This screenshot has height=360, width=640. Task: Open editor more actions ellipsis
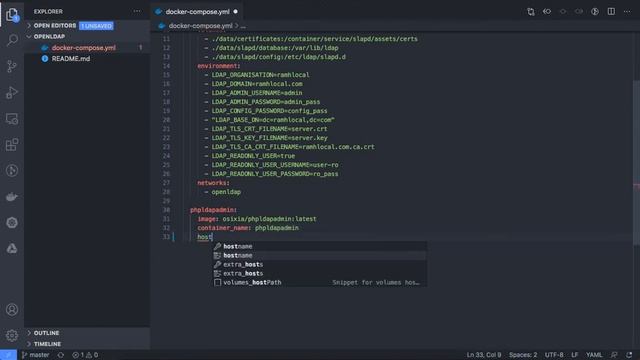627,11
